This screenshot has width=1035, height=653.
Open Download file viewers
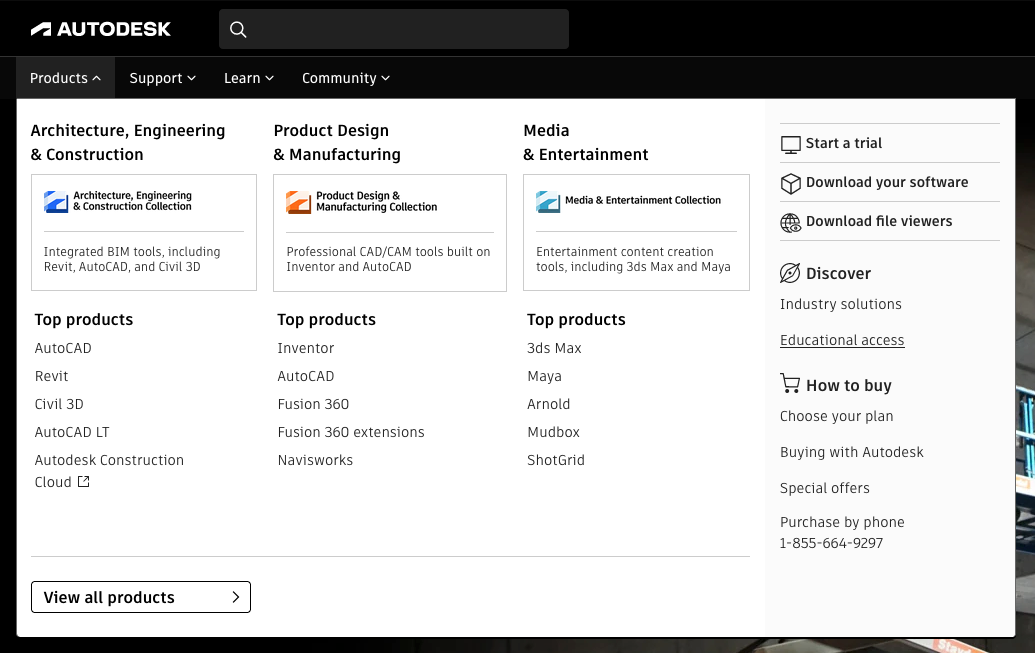(879, 221)
